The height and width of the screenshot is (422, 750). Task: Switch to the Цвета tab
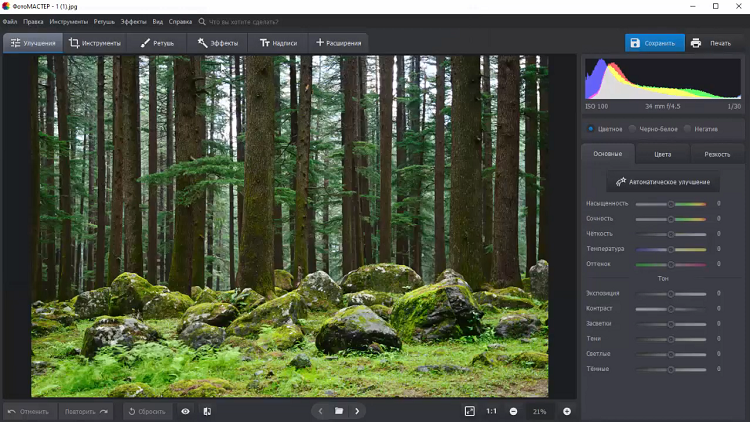point(662,154)
